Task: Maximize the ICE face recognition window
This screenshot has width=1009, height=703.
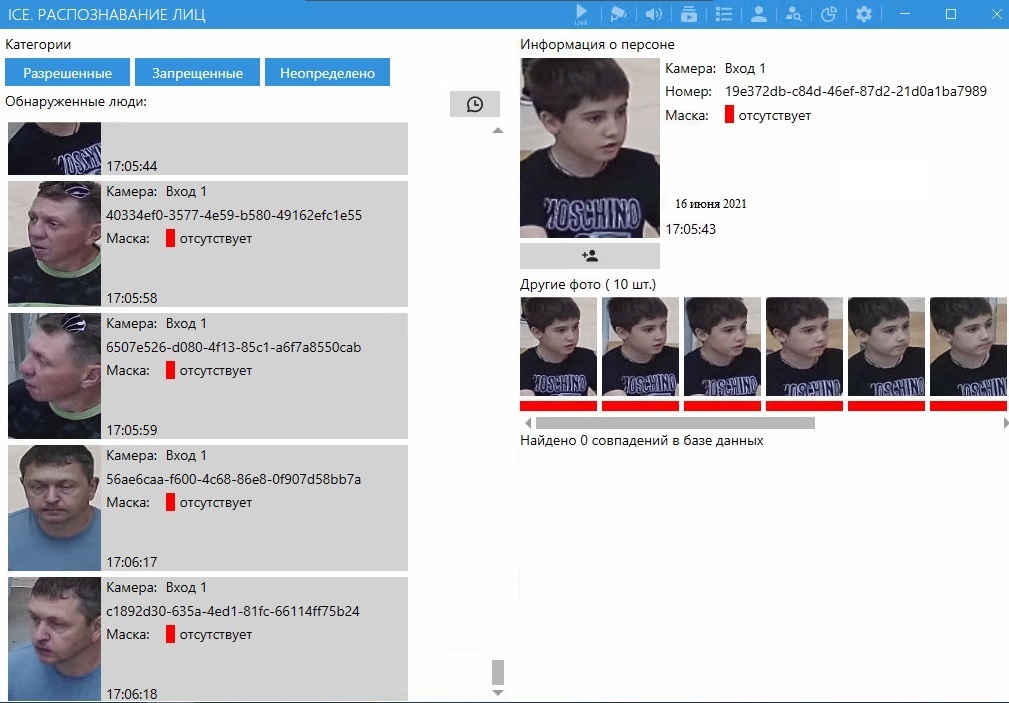Action: tap(951, 14)
